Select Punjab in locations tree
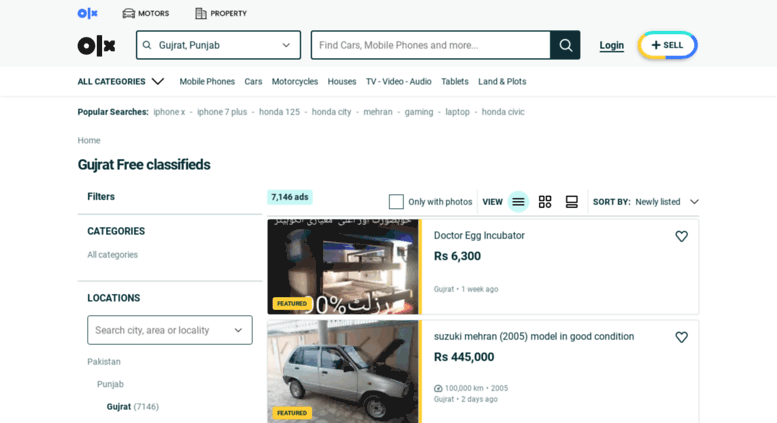Viewport: 777px width, 423px height. tap(111, 384)
